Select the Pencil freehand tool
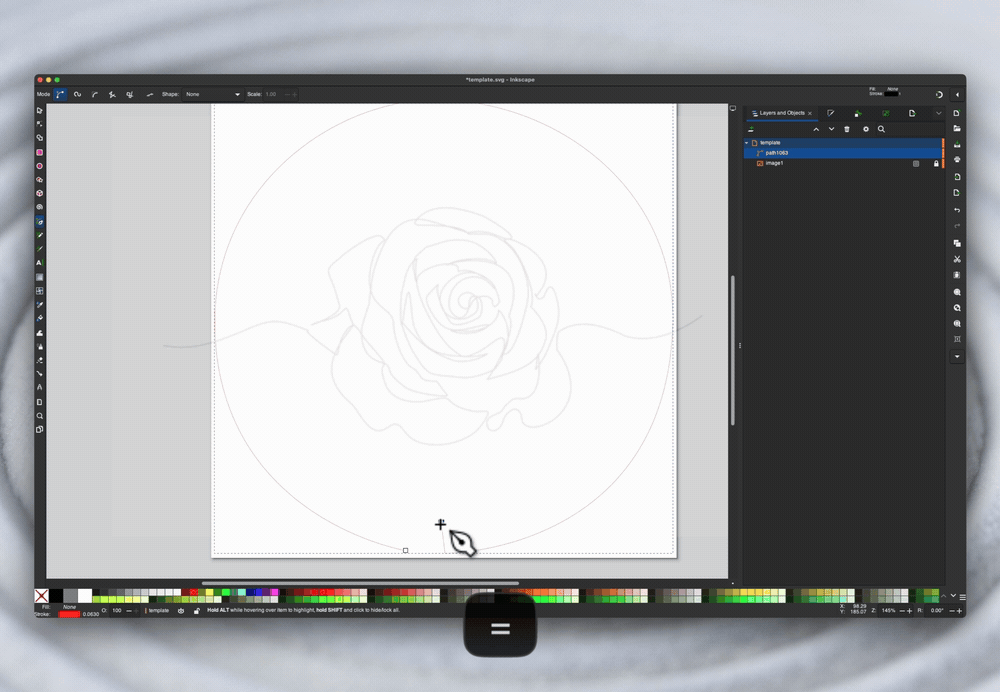 [x=40, y=235]
